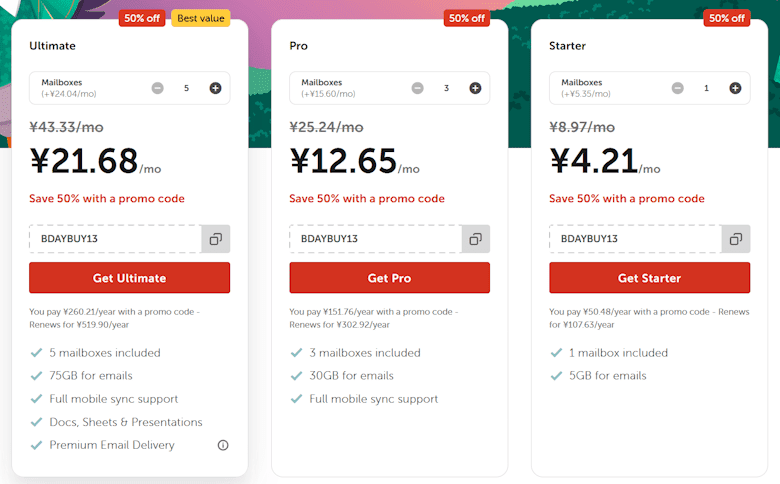
Task: Open Premium Email Delivery info icon
Action: [x=223, y=445]
